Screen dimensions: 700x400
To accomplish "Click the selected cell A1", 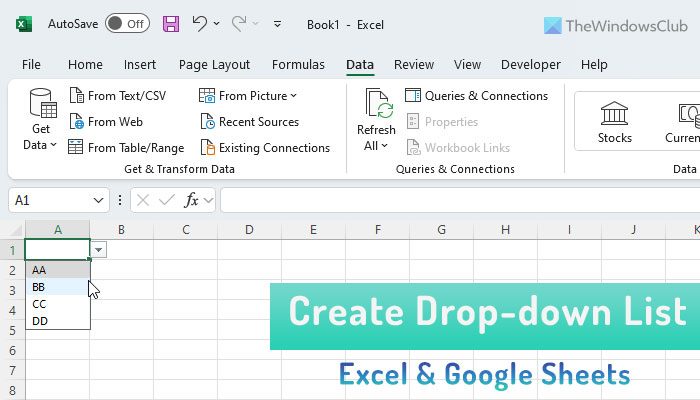I will click(58, 250).
